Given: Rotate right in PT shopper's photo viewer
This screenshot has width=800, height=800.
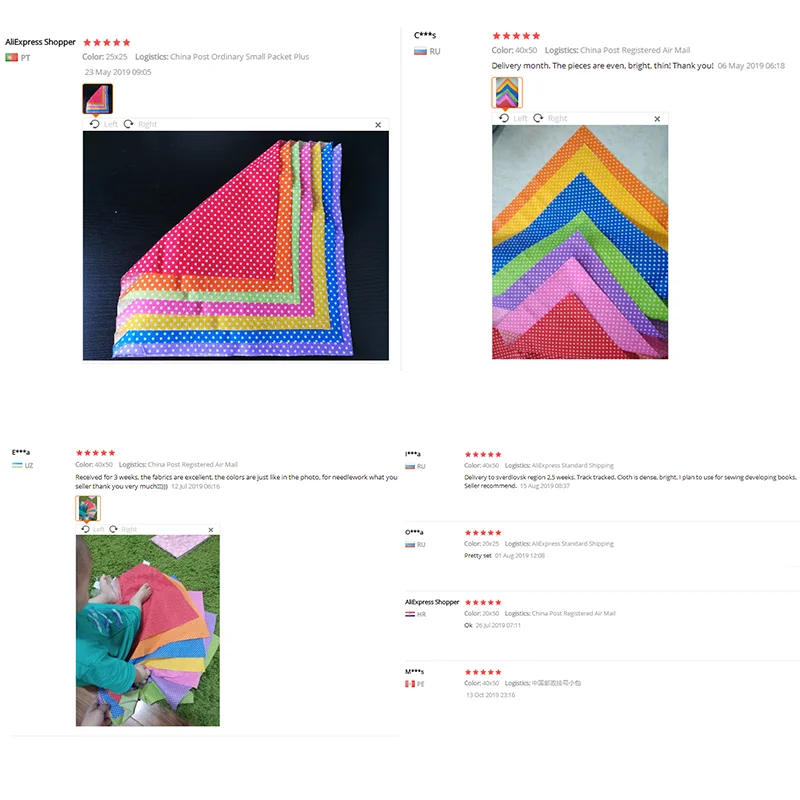Looking at the screenshot, I should point(140,124).
